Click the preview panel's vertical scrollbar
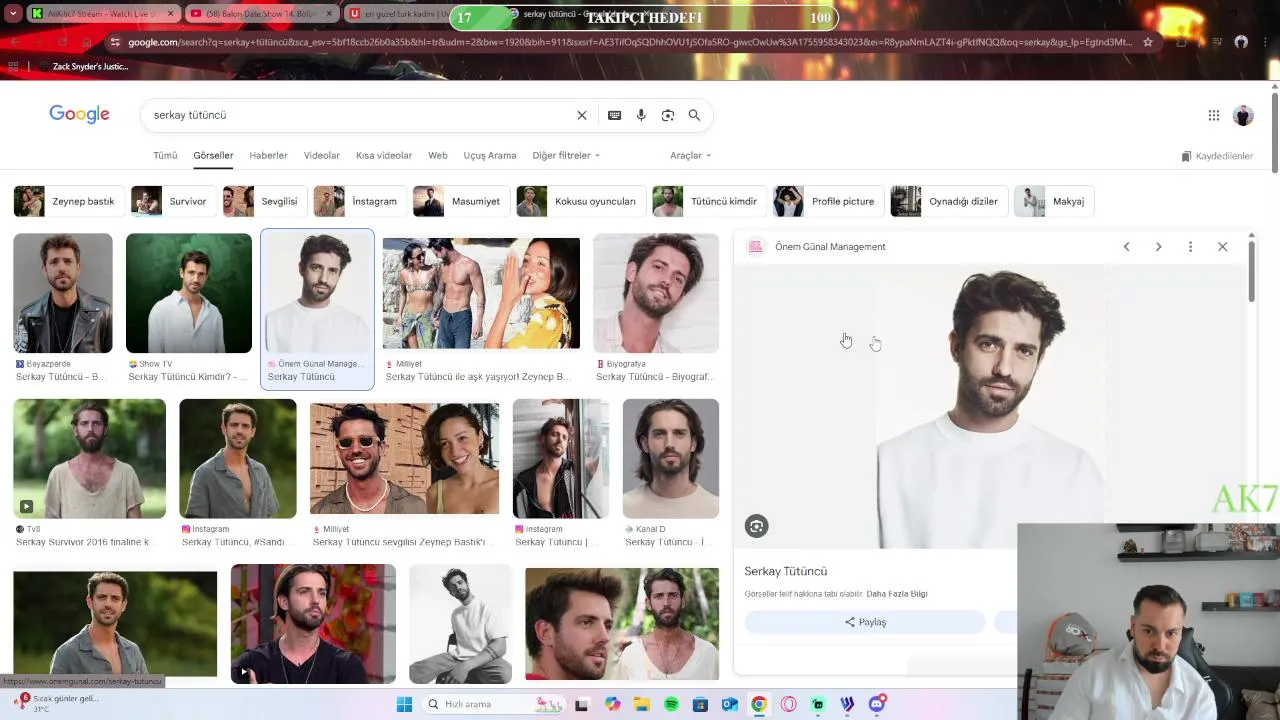The height and width of the screenshot is (720, 1280). coord(1251,270)
